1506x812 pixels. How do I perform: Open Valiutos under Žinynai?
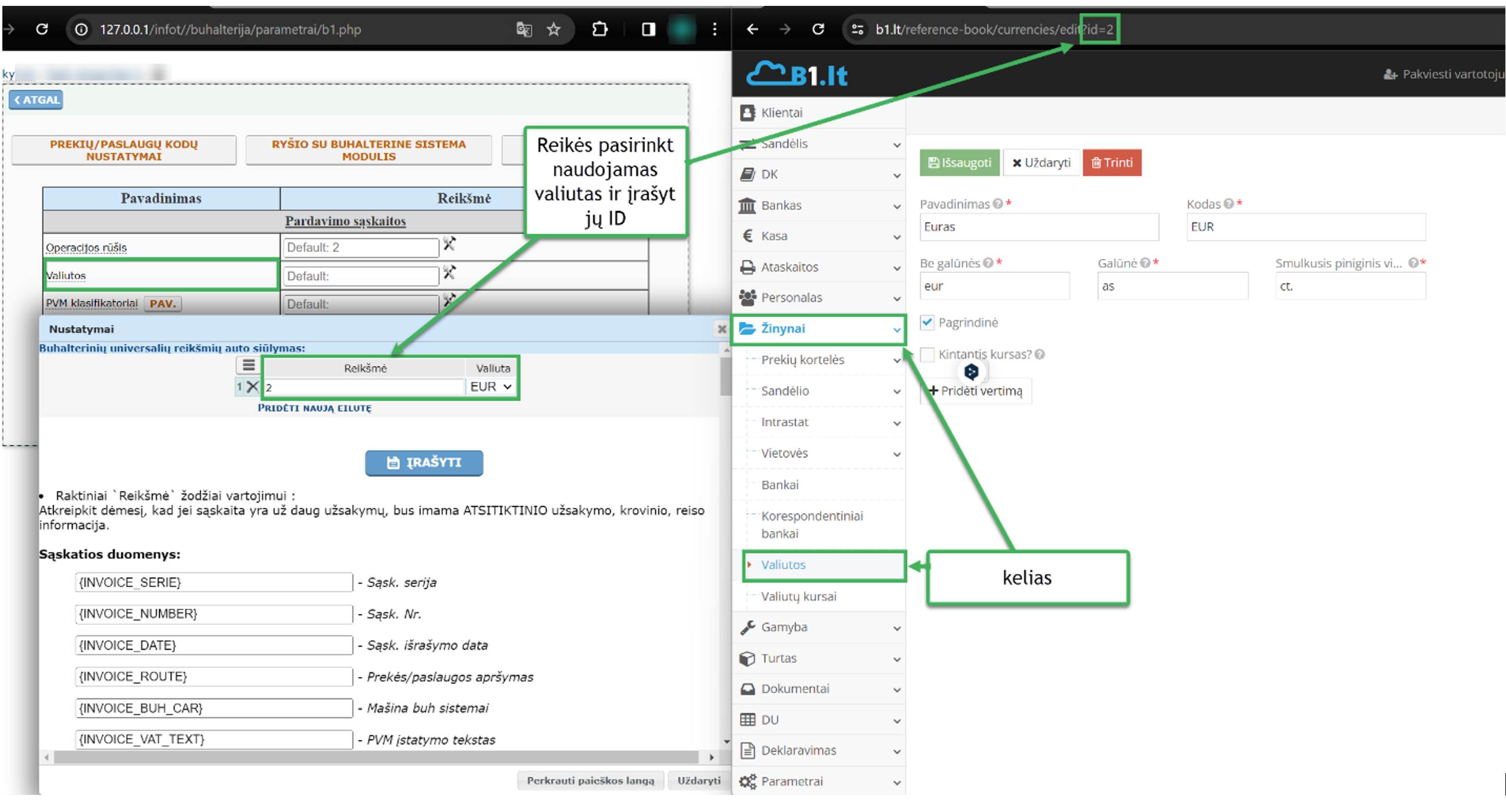pyautogui.click(x=825, y=565)
